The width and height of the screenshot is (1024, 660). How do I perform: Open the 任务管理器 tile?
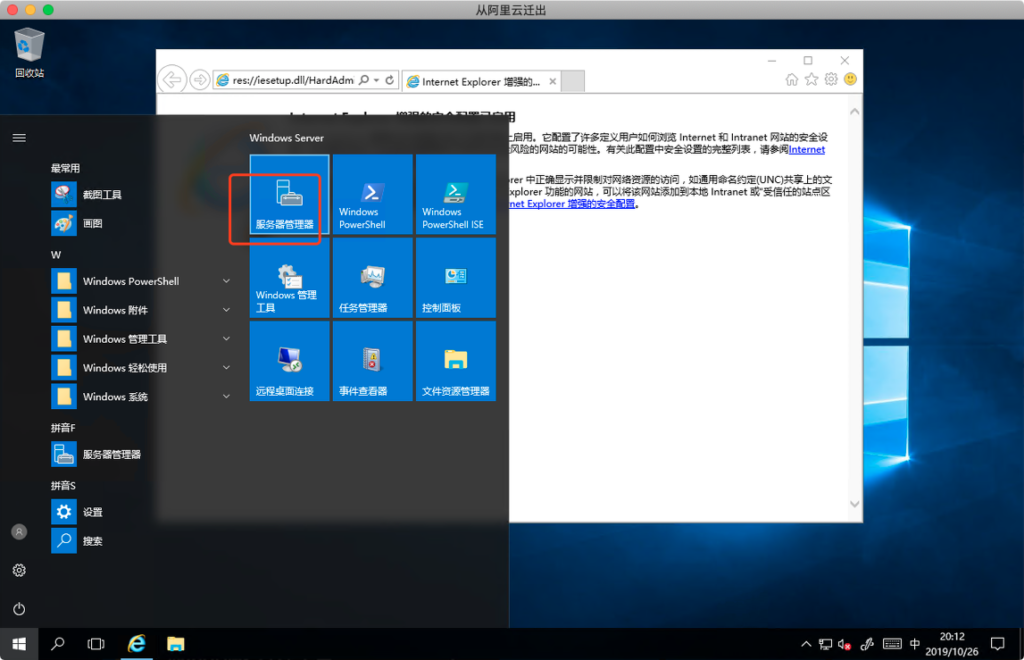[x=372, y=278]
